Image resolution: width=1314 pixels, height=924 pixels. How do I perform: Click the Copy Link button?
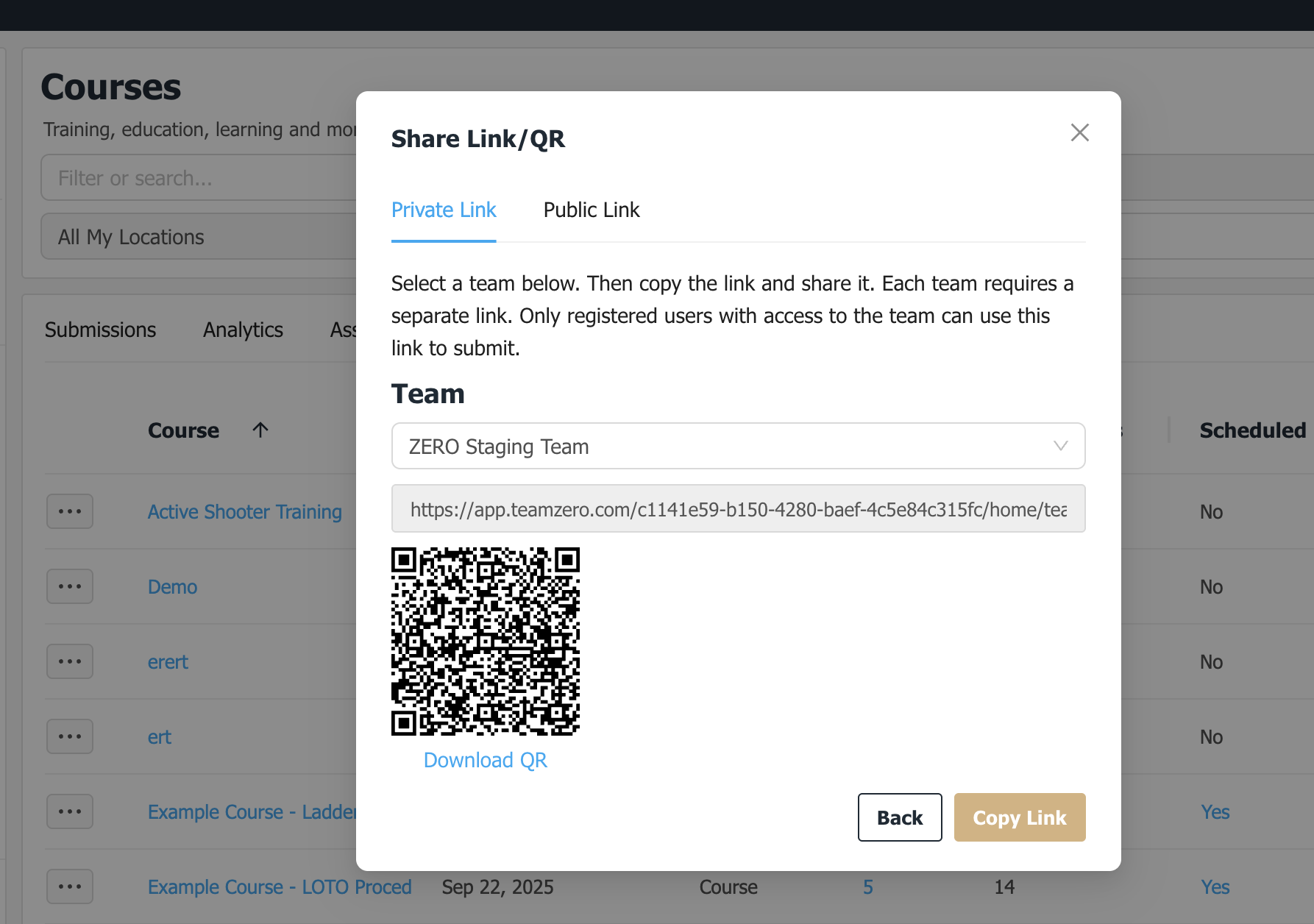tap(1020, 817)
